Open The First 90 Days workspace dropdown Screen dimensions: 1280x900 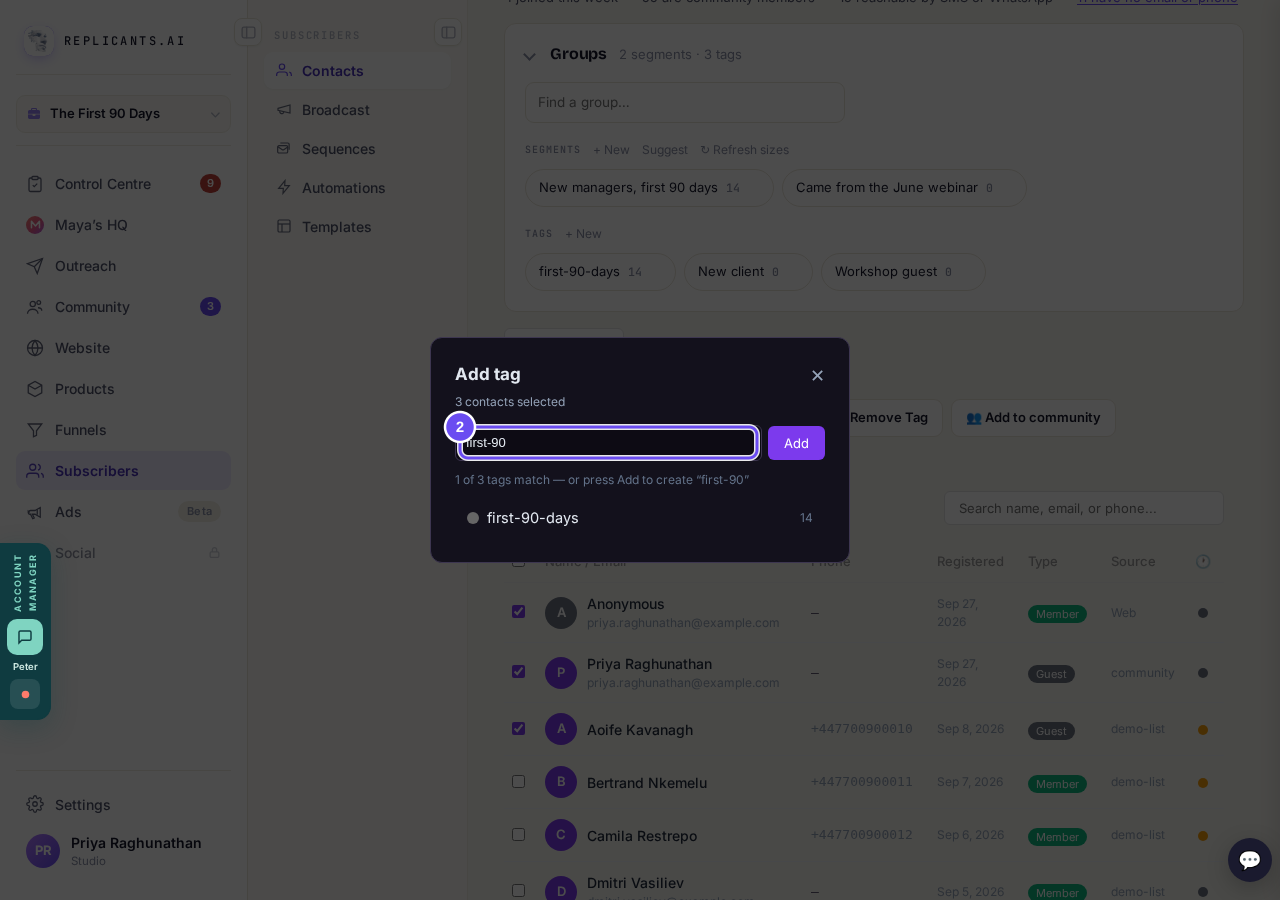123,113
